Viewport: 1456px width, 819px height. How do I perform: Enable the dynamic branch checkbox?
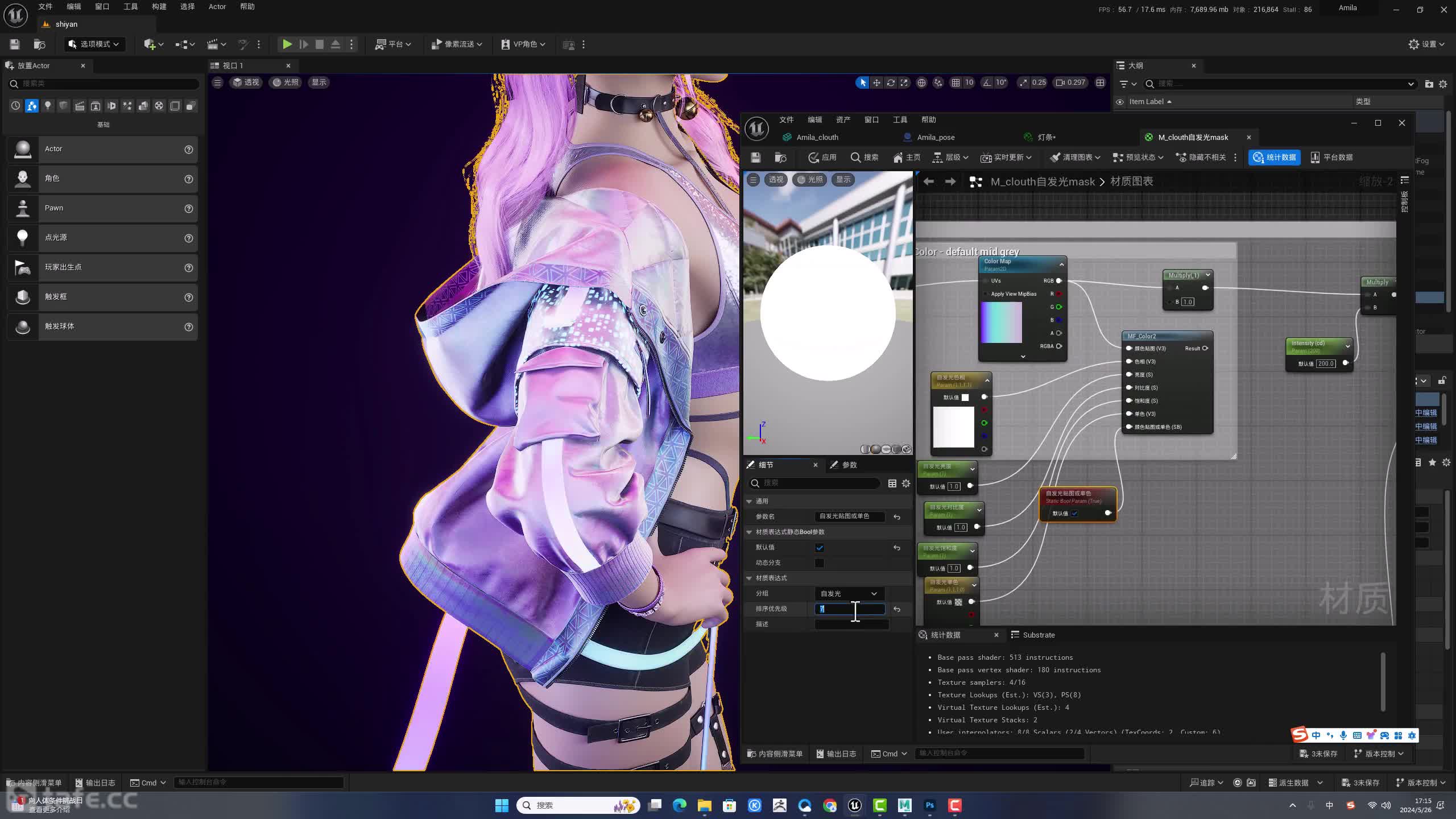coord(820,563)
